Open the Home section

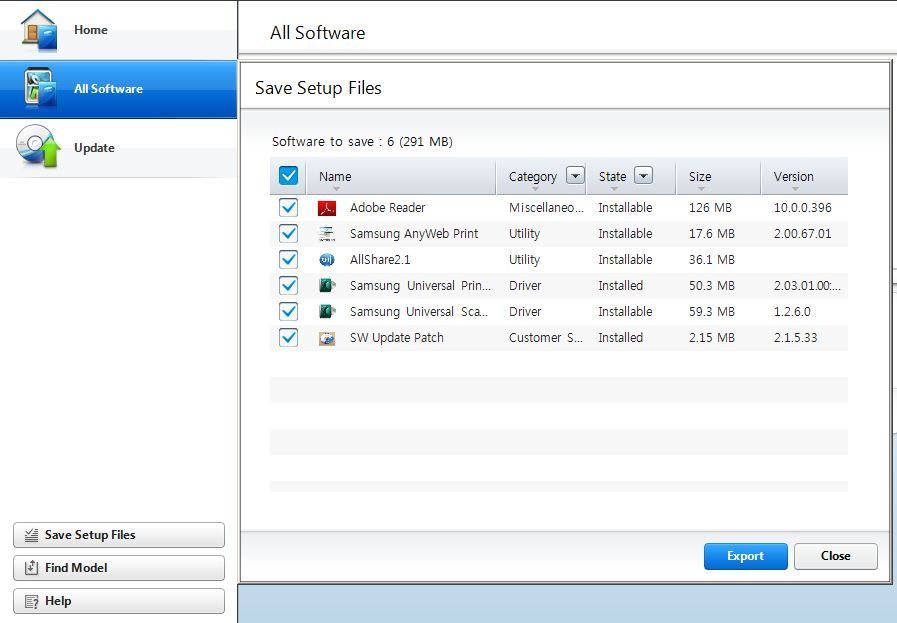[118, 30]
